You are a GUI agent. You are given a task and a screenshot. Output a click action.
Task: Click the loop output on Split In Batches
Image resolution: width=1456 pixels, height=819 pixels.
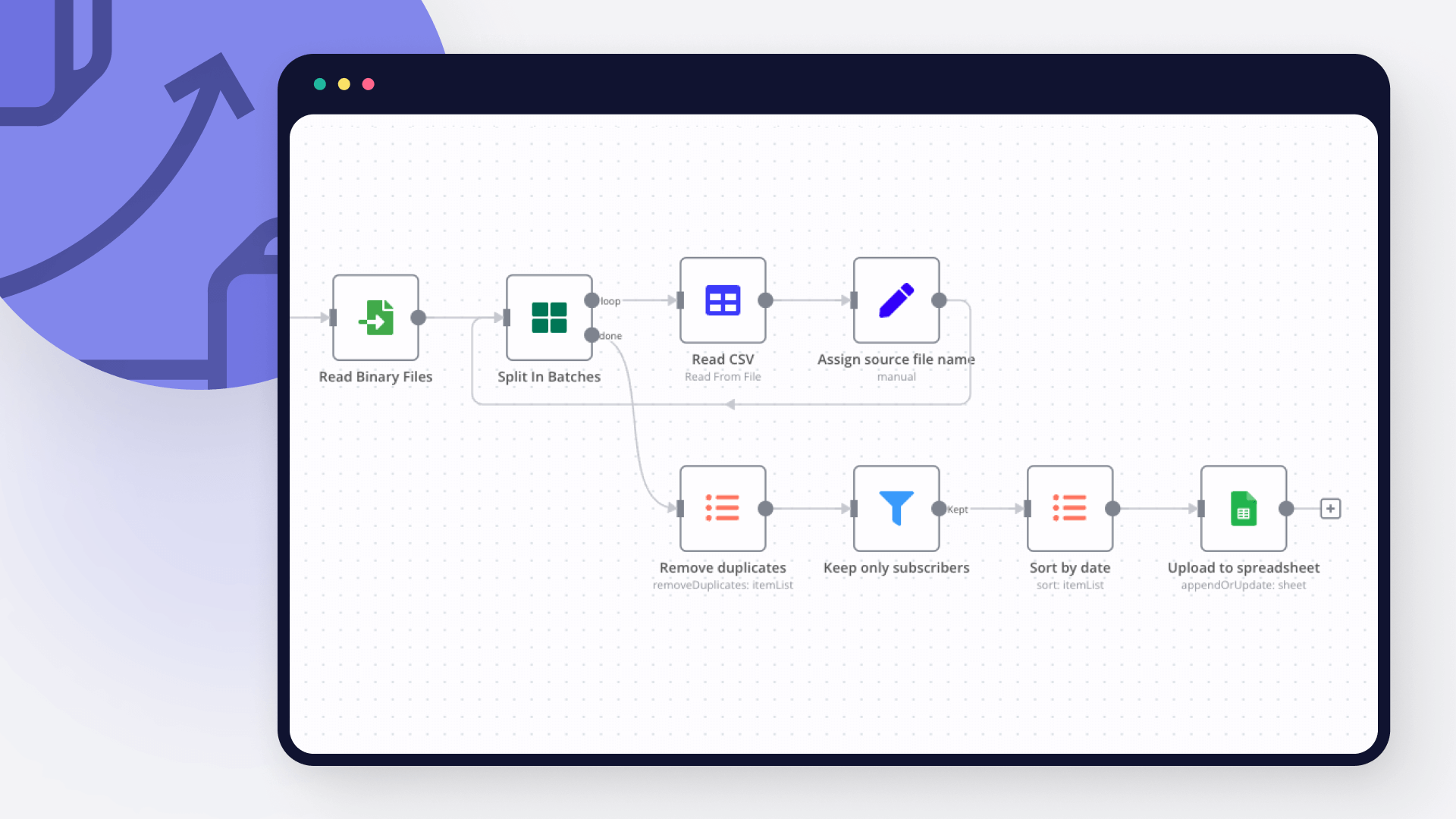(x=592, y=300)
